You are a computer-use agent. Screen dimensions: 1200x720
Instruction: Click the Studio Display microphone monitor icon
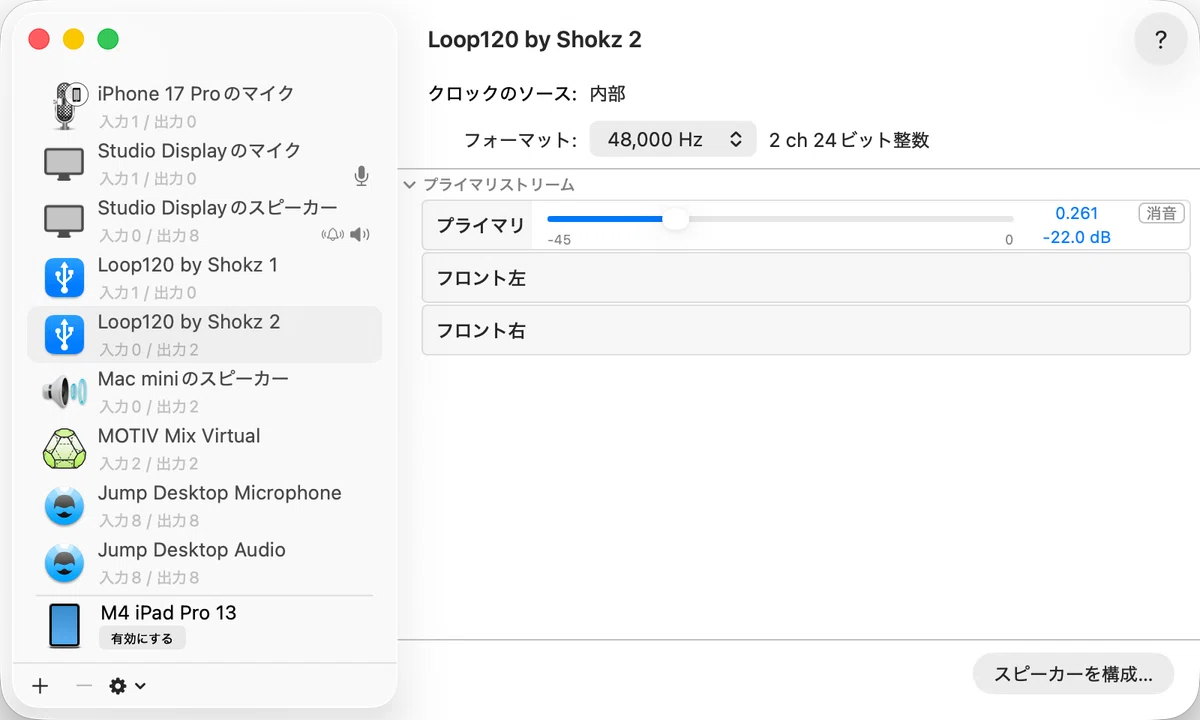coord(65,164)
